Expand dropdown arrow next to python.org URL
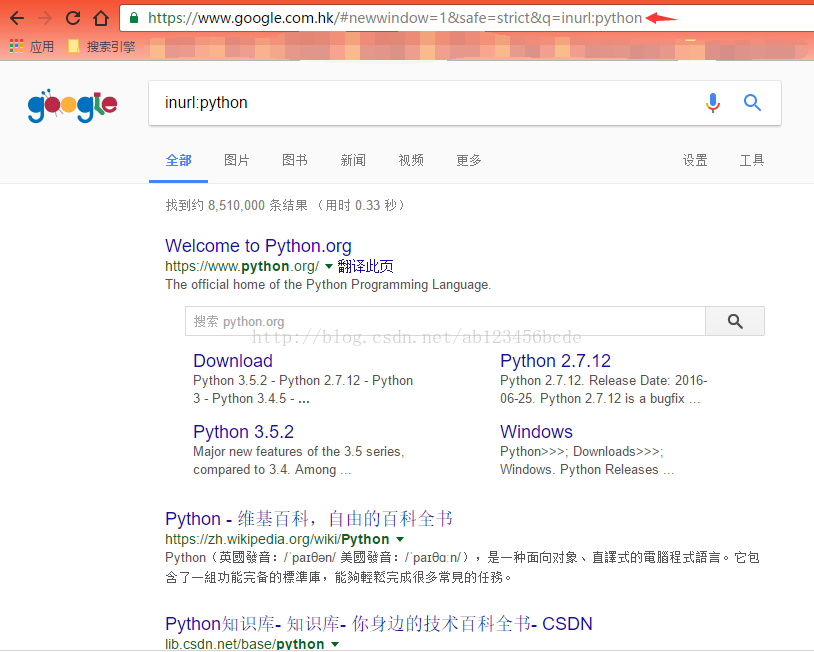Viewport: 814px width, 652px height. [329, 267]
